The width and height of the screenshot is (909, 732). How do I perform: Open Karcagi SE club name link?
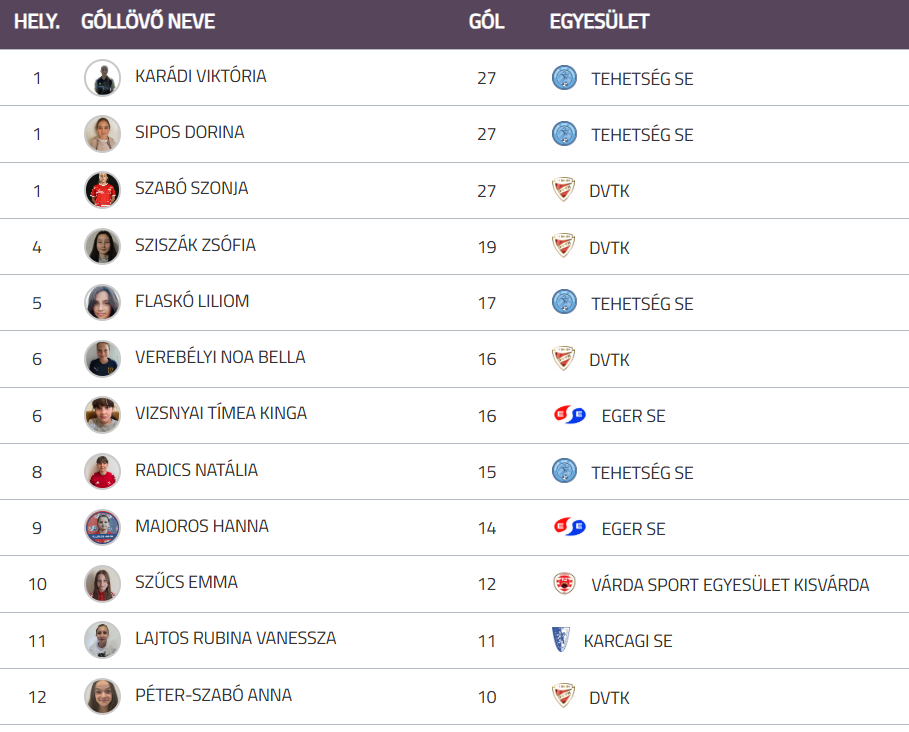628,641
